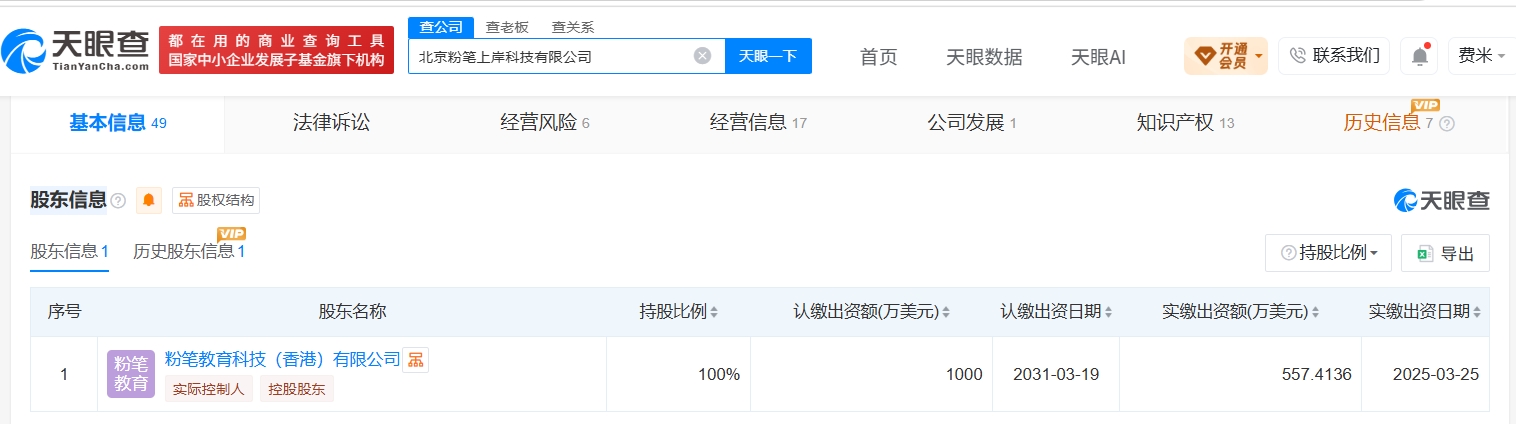1516x424 pixels.
Task: Clear the search box with the X icon
Action: pos(702,56)
